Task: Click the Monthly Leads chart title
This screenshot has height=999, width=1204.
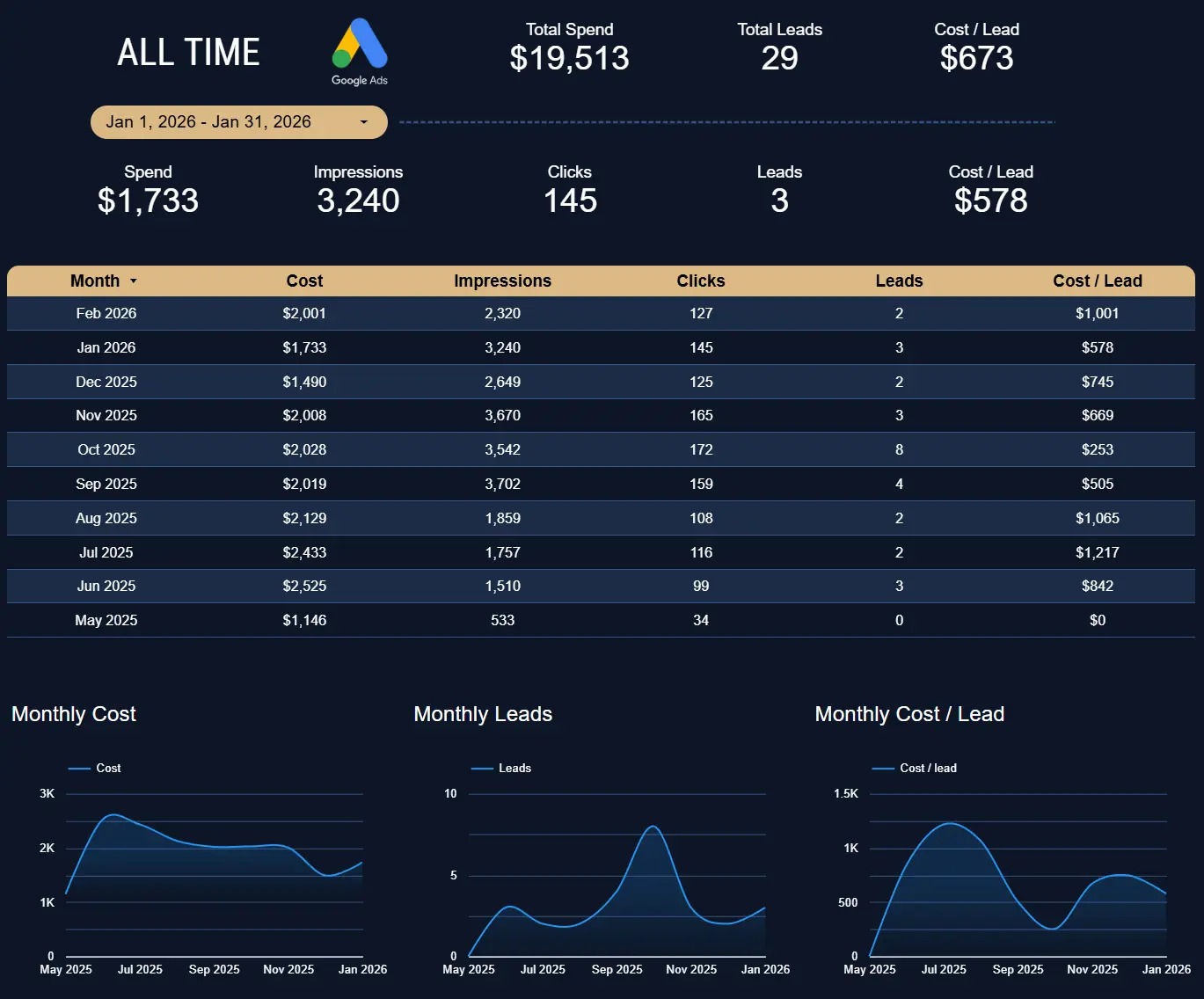Action: 483,714
